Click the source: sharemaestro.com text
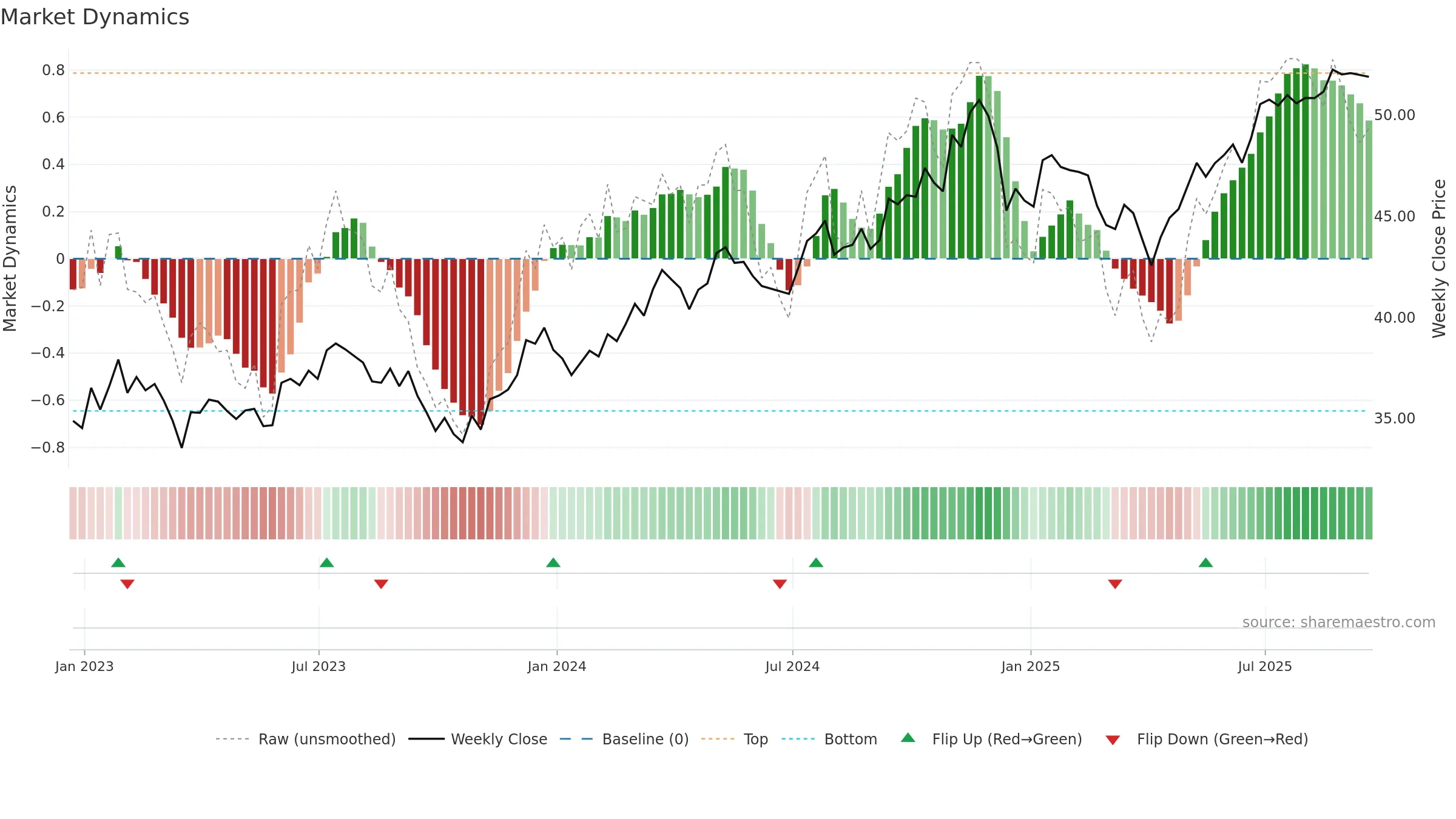Image resolution: width=1456 pixels, height=819 pixels. pos(1339,622)
